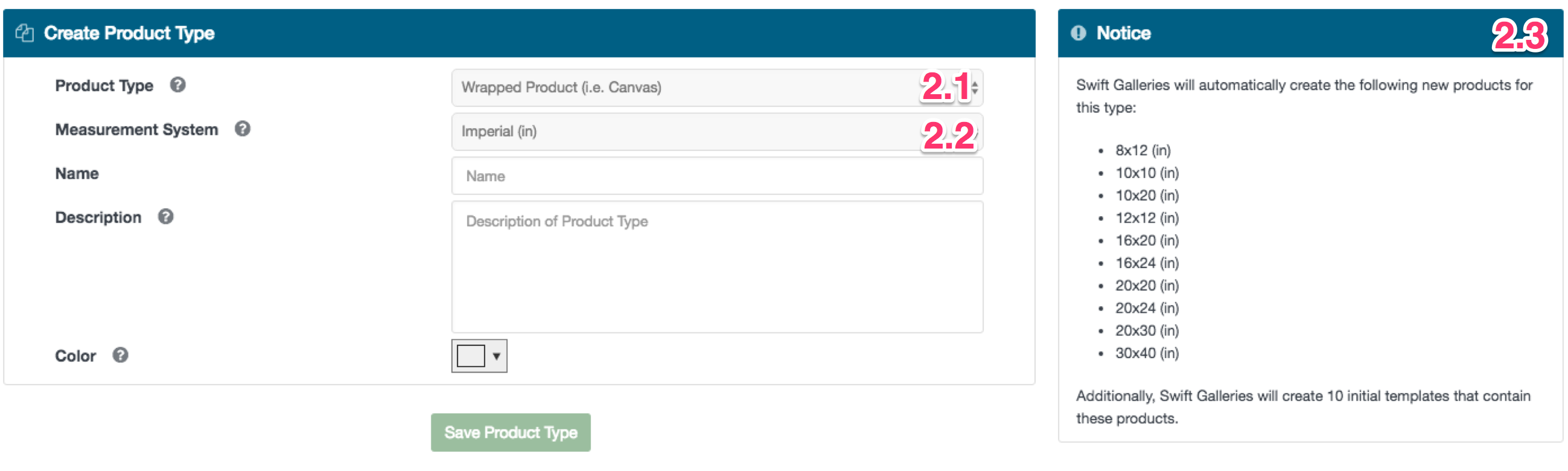1568x471 pixels.
Task: Select the 8x12 (in) list entry
Action: point(1143,150)
